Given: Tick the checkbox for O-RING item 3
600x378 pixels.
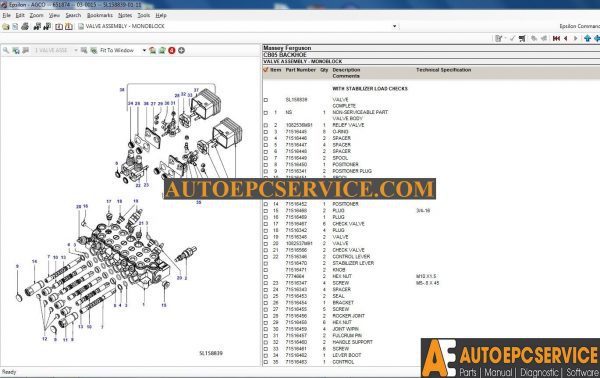Looking at the screenshot, I should (266, 132).
